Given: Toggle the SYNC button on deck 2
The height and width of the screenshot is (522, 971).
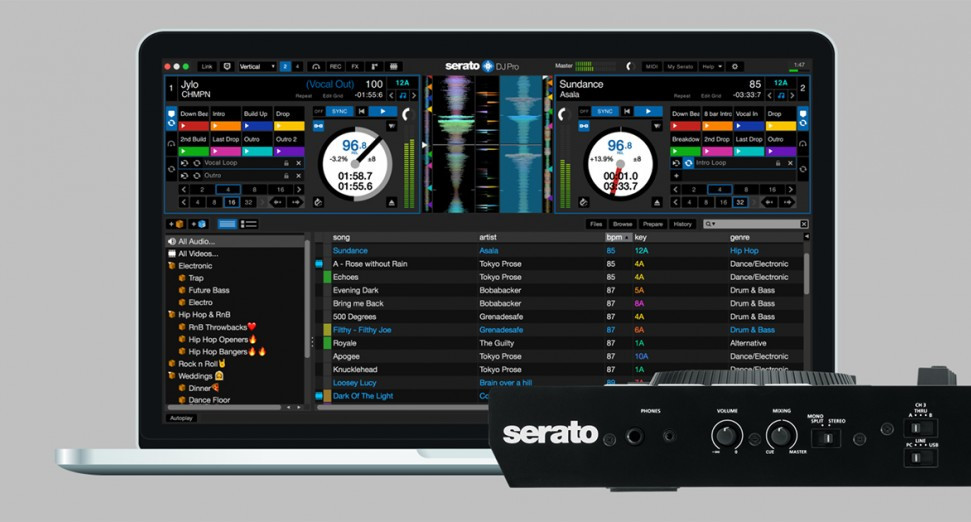Looking at the screenshot, I should click(x=605, y=111).
